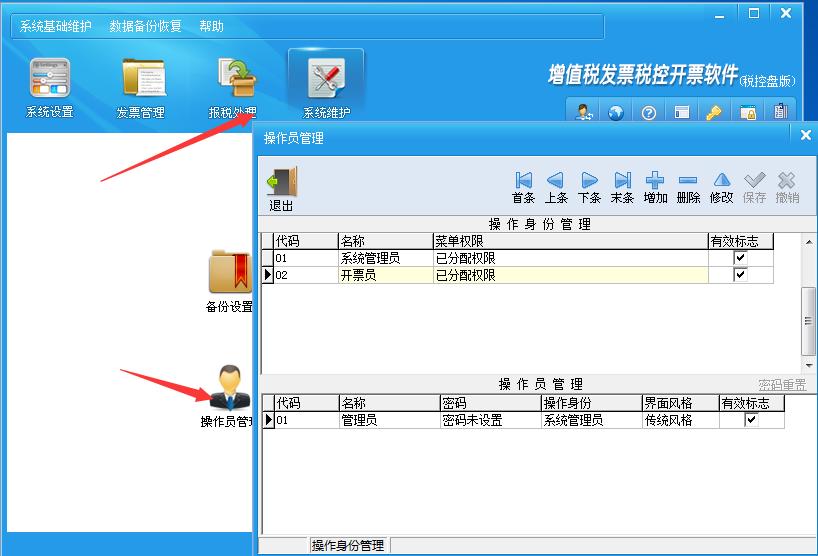818x556 pixels.
Task: Open the help question mark icon
Action: pyautogui.click(x=648, y=112)
